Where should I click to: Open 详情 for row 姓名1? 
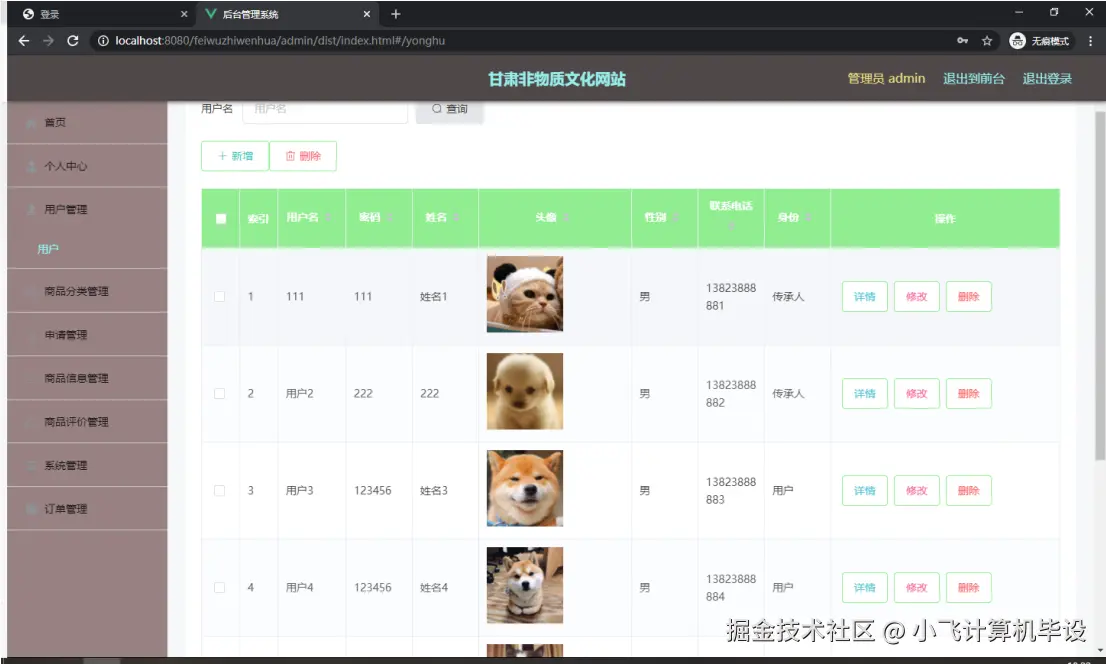click(865, 296)
